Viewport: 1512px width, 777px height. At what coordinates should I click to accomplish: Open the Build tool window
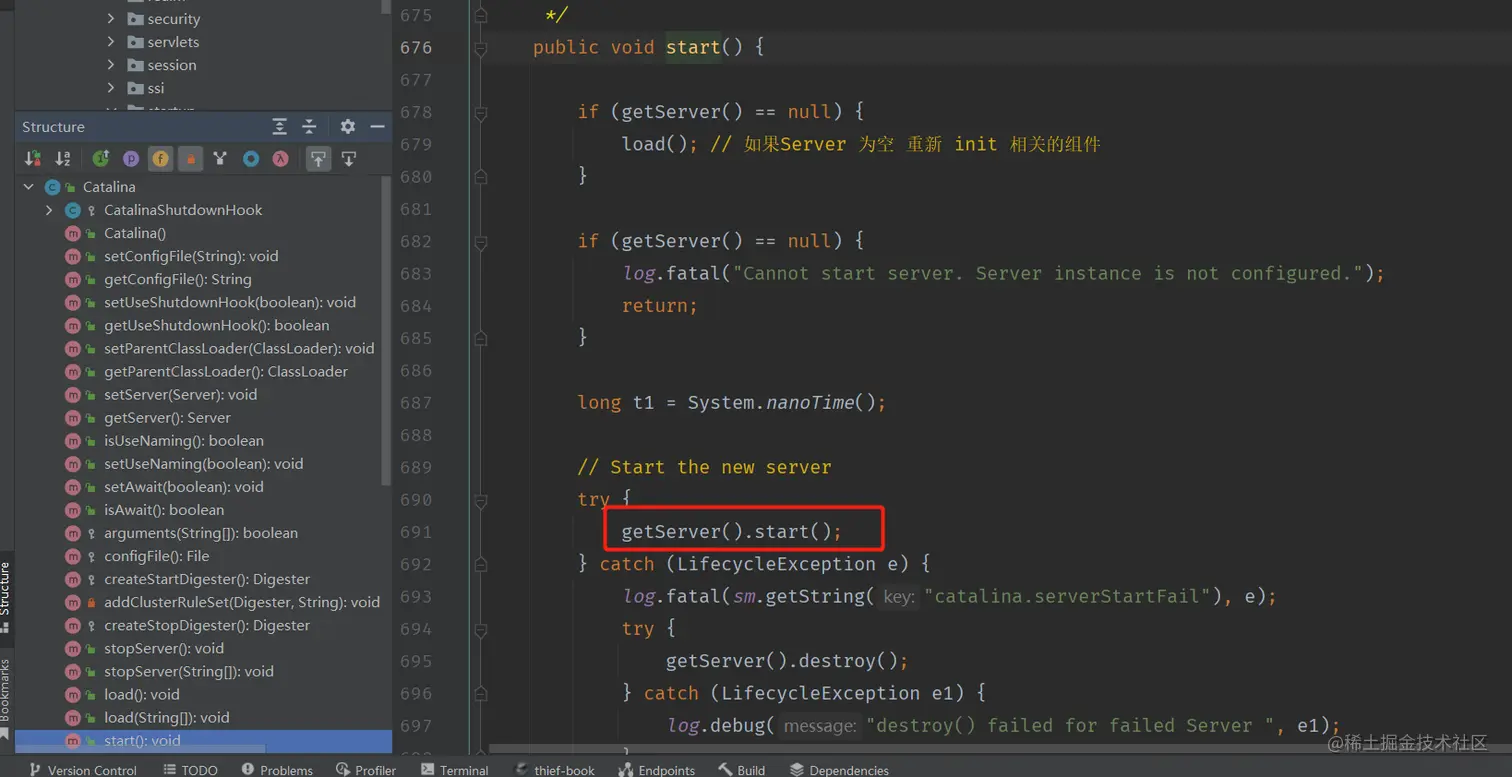point(742,769)
